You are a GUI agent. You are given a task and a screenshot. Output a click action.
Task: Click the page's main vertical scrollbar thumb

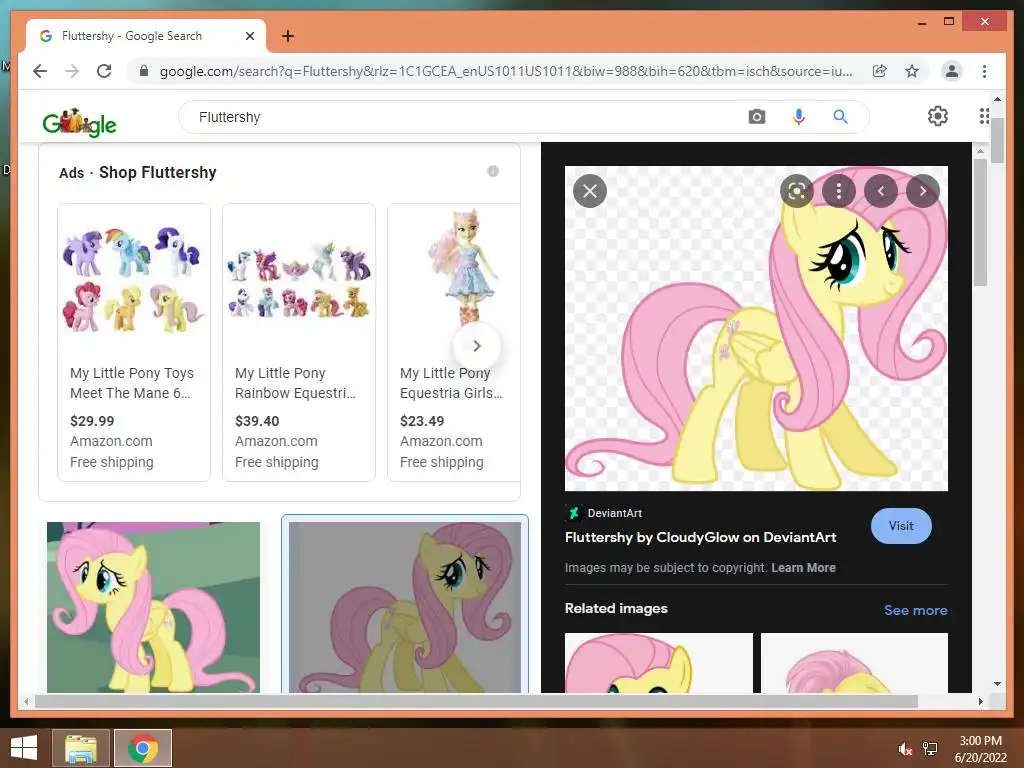tap(997, 140)
